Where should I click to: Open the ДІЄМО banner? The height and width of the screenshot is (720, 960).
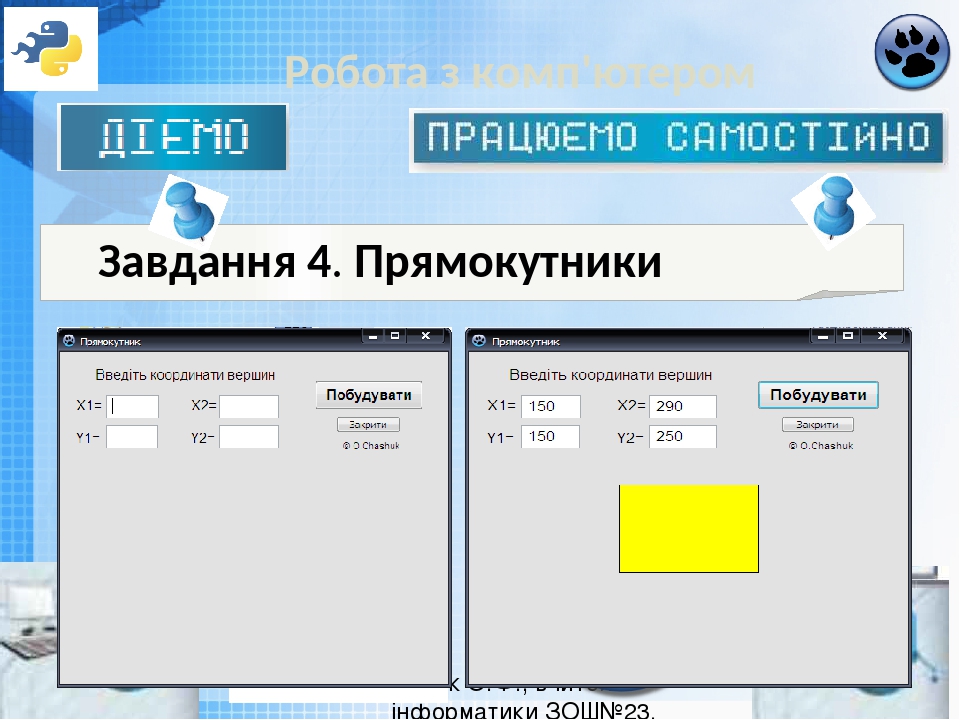tap(173, 137)
